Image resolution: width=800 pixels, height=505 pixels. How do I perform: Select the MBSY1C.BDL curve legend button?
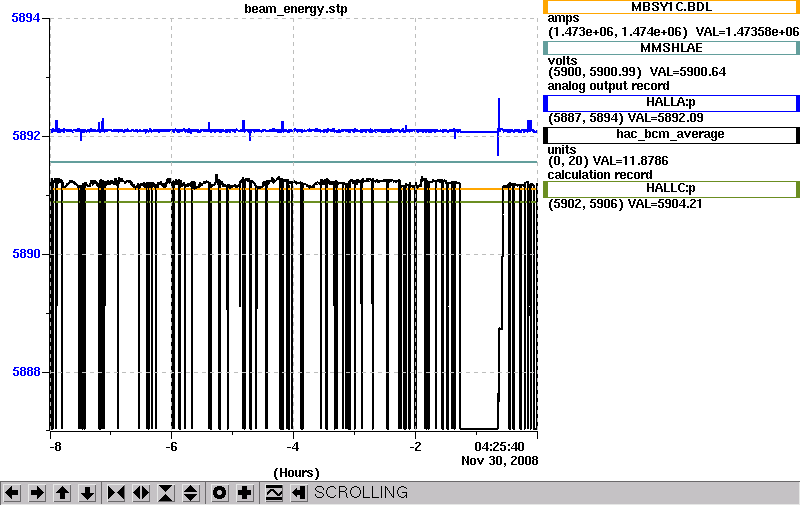[x=671, y=7]
